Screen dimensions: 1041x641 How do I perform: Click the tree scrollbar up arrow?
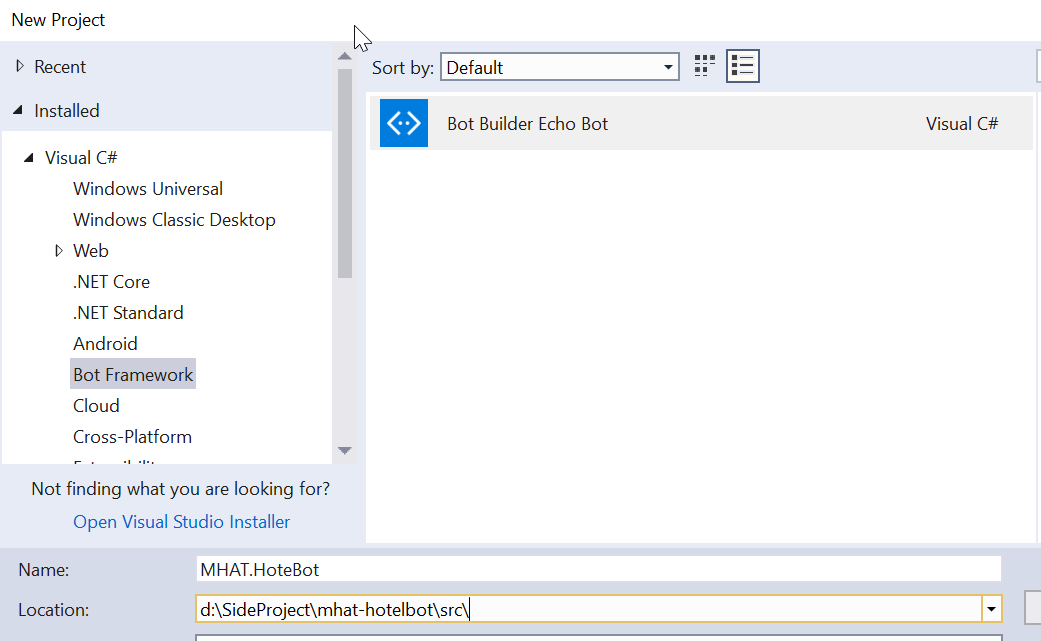tap(345, 56)
